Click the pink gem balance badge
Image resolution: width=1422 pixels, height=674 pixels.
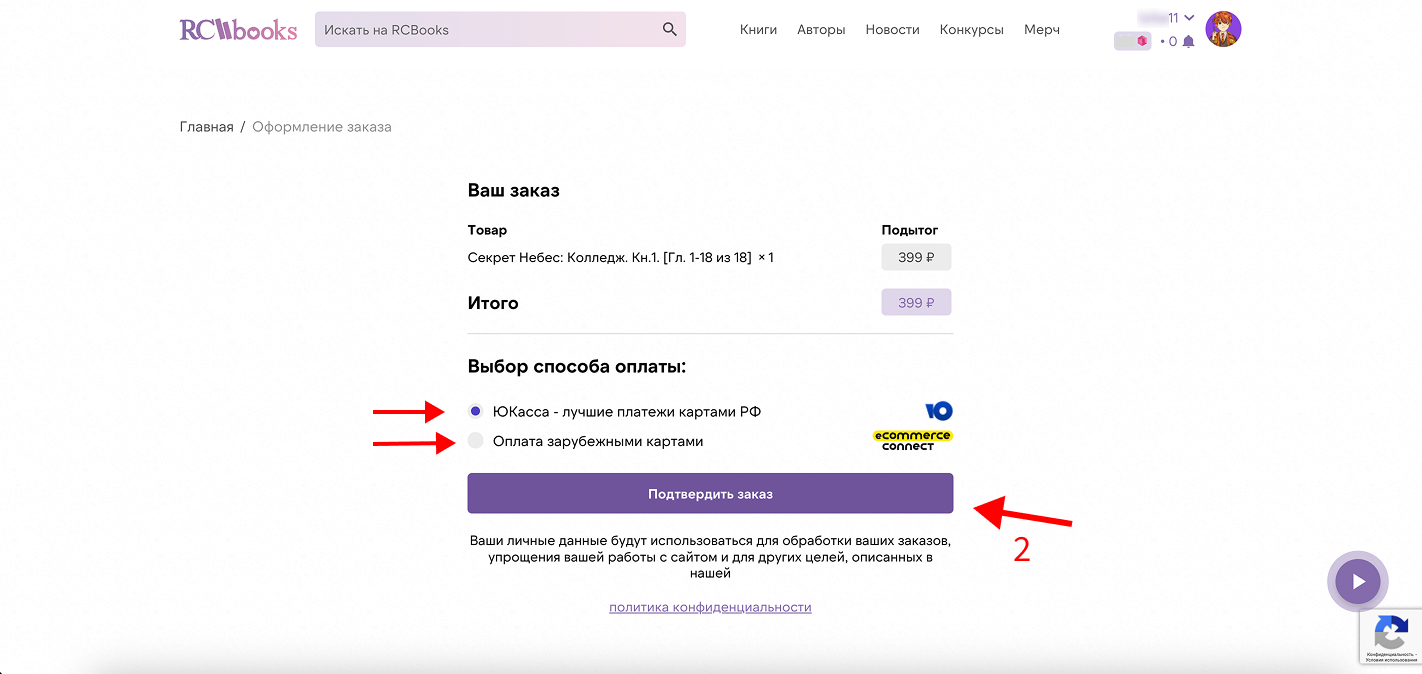tap(1133, 41)
